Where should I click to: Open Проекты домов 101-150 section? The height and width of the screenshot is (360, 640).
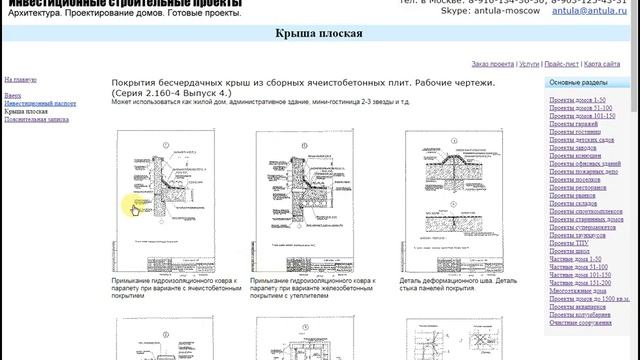point(582,116)
